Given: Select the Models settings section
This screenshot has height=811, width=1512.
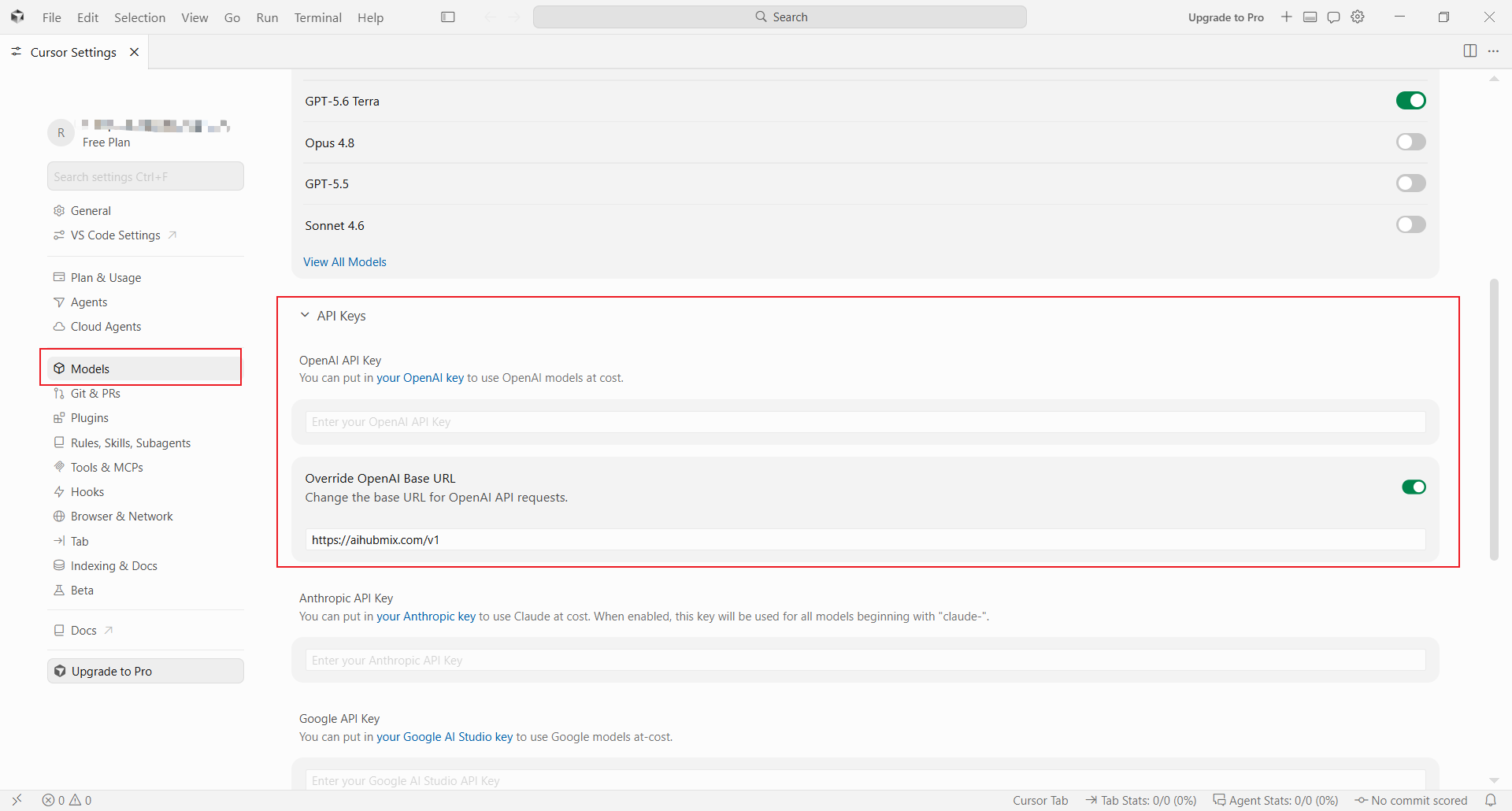Looking at the screenshot, I should tap(146, 368).
